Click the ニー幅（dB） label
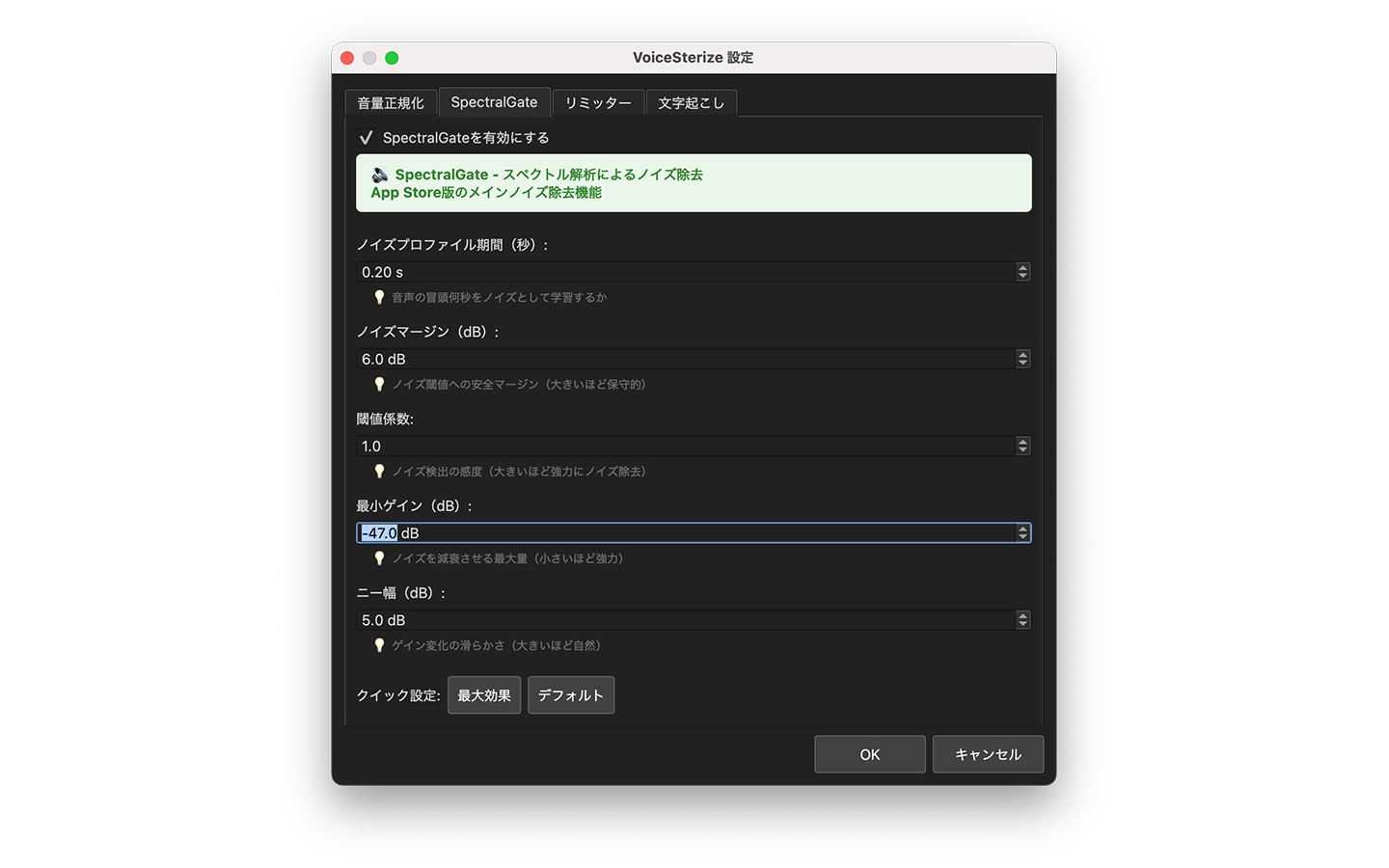 401,593
